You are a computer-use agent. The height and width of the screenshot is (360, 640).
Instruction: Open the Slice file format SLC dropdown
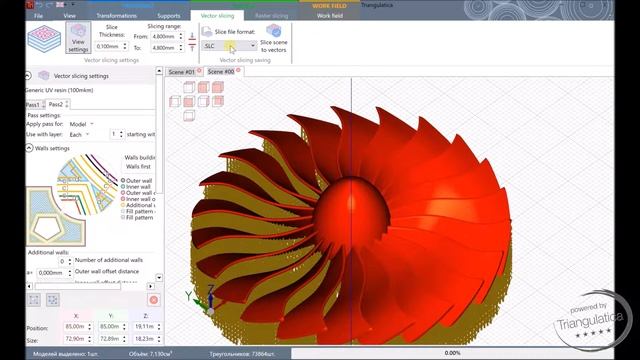point(229,46)
